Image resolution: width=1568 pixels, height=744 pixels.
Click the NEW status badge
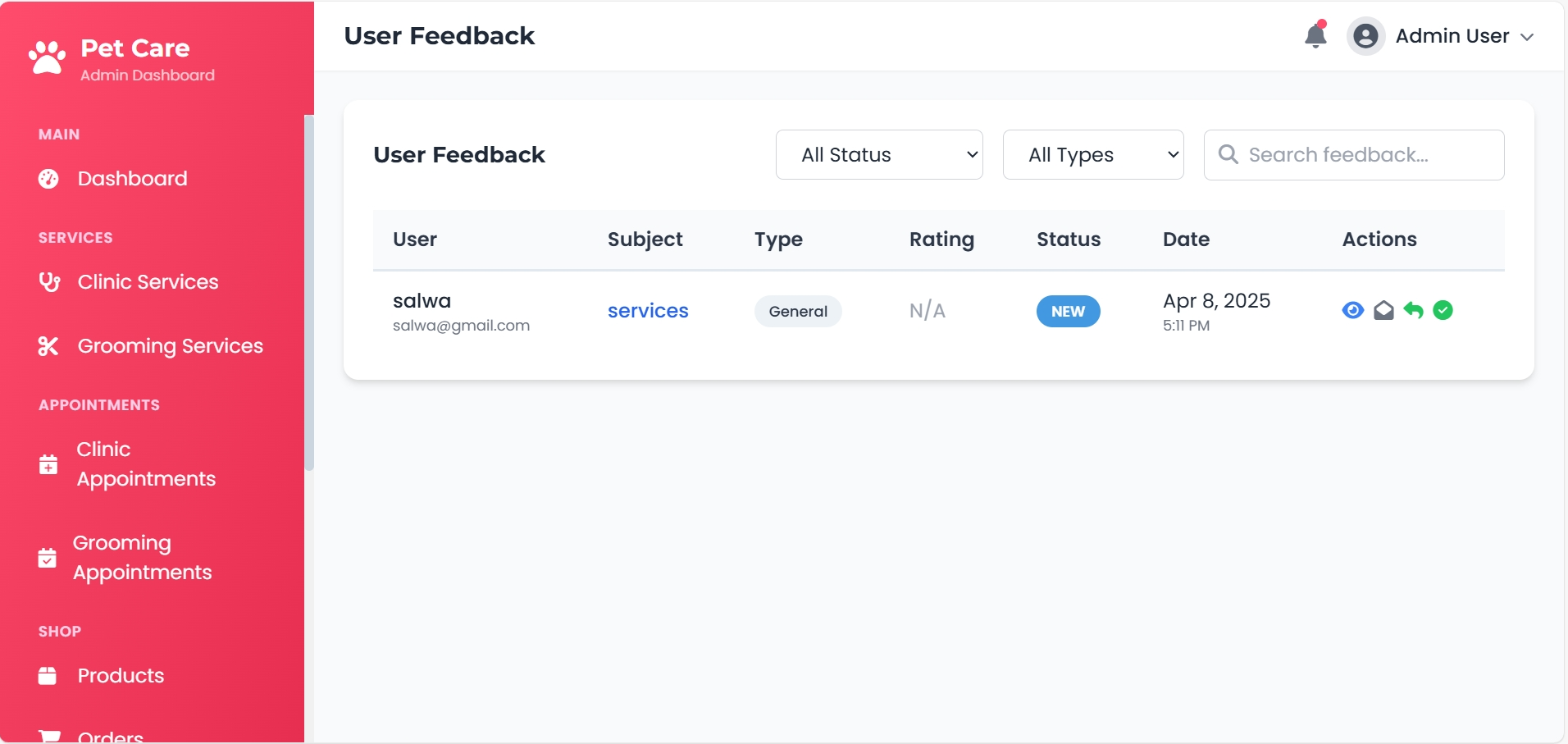(x=1068, y=312)
